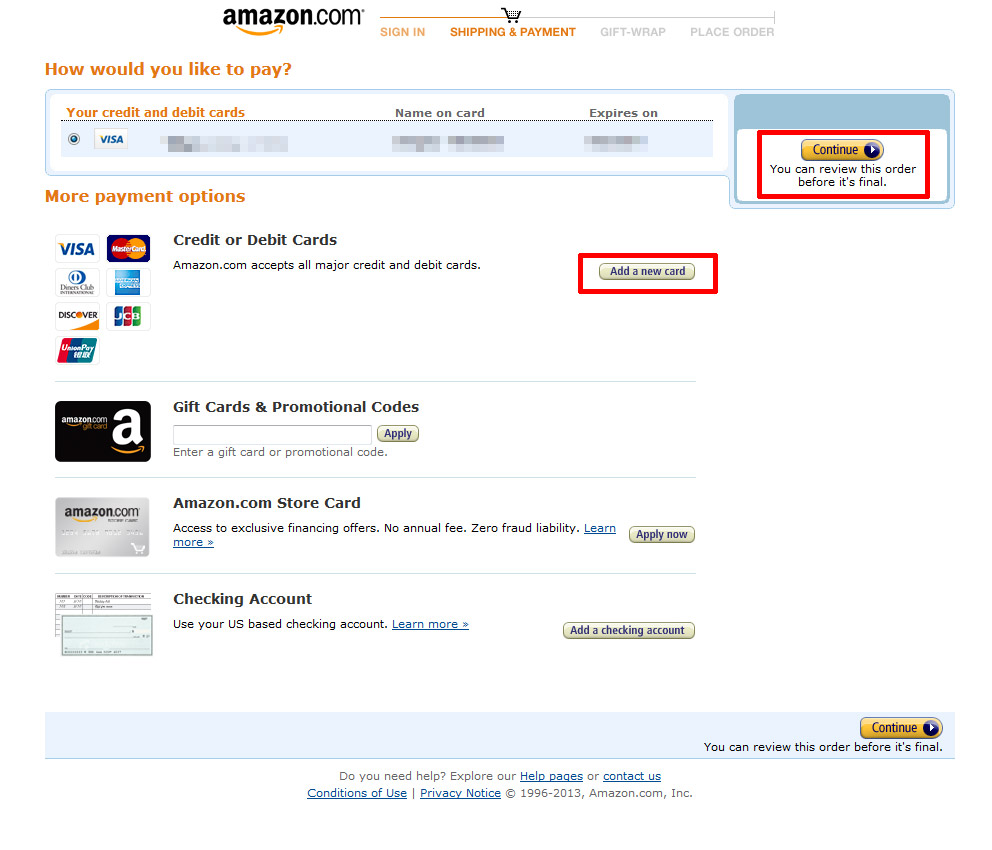Click the UnionPay card logo
Image resolution: width=992 pixels, height=850 pixels.
click(77, 350)
